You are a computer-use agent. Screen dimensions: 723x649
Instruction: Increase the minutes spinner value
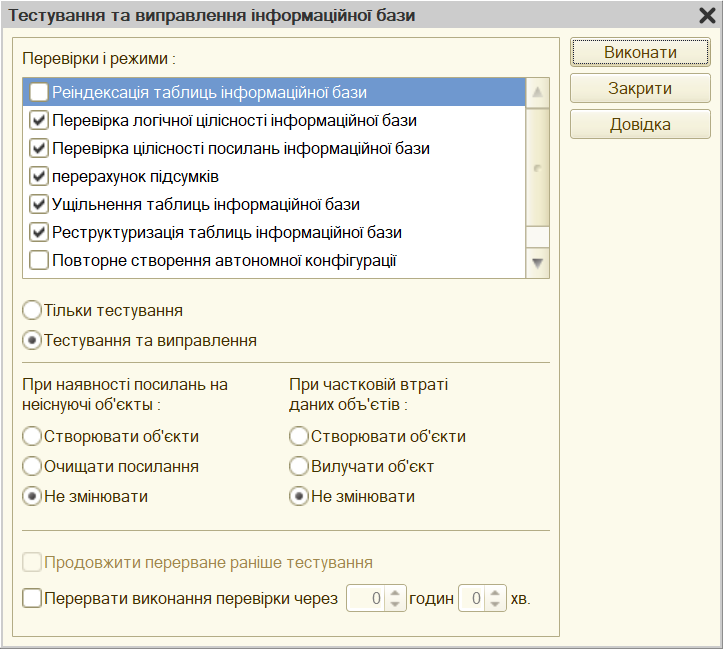tap(495, 593)
